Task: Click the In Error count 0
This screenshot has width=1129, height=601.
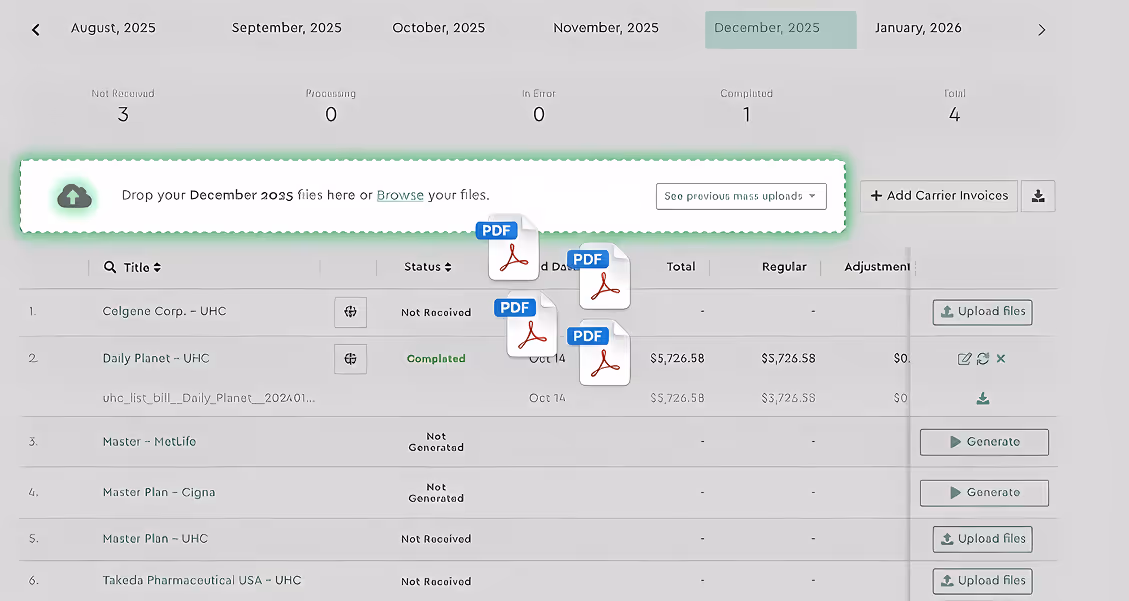Action: tap(539, 114)
